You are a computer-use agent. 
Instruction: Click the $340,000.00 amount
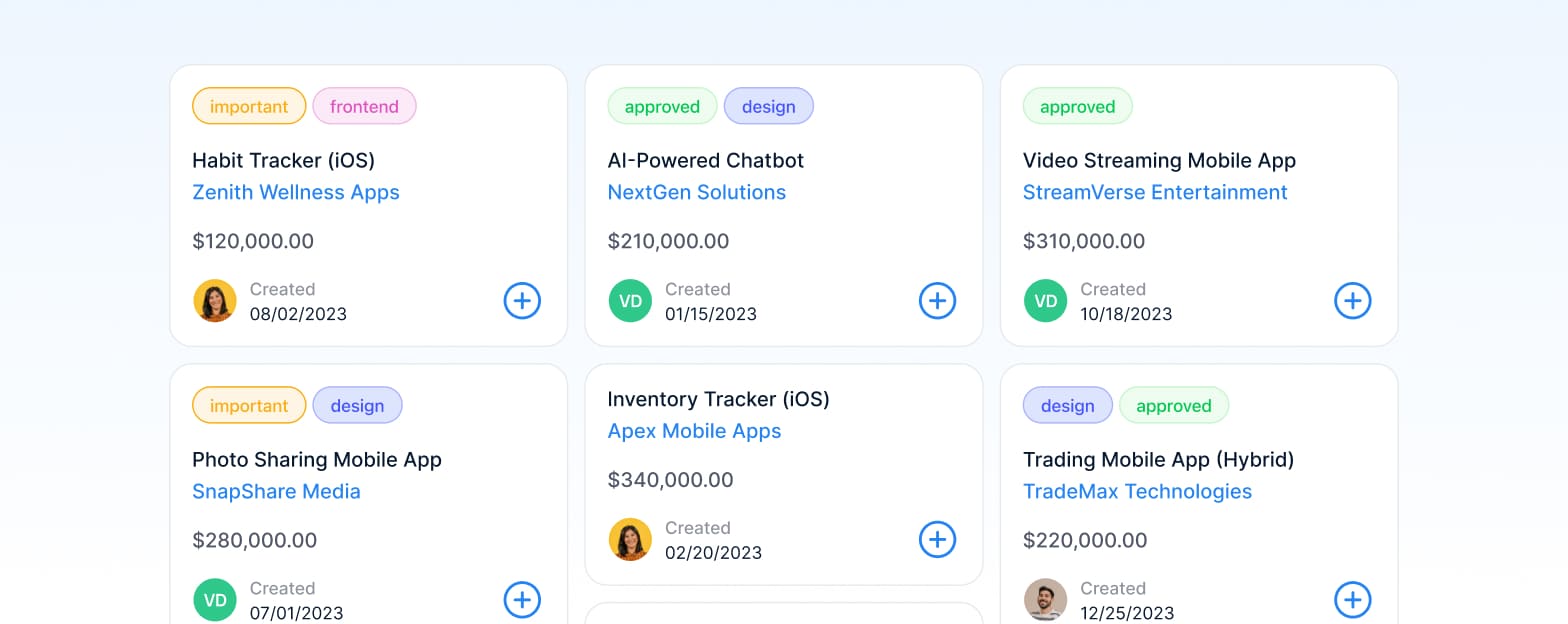[x=670, y=480]
